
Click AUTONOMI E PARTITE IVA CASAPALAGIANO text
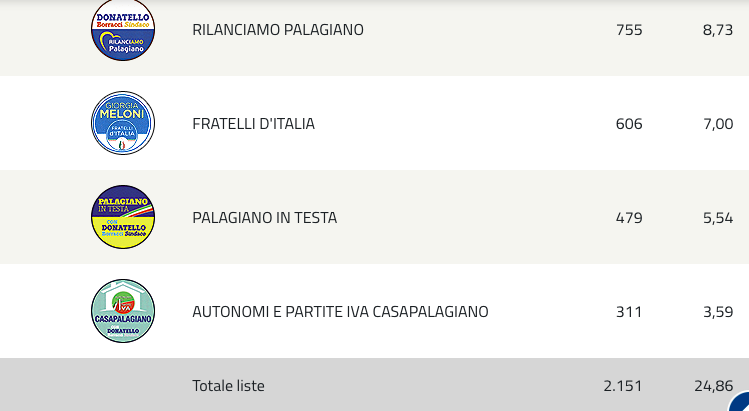340,312
